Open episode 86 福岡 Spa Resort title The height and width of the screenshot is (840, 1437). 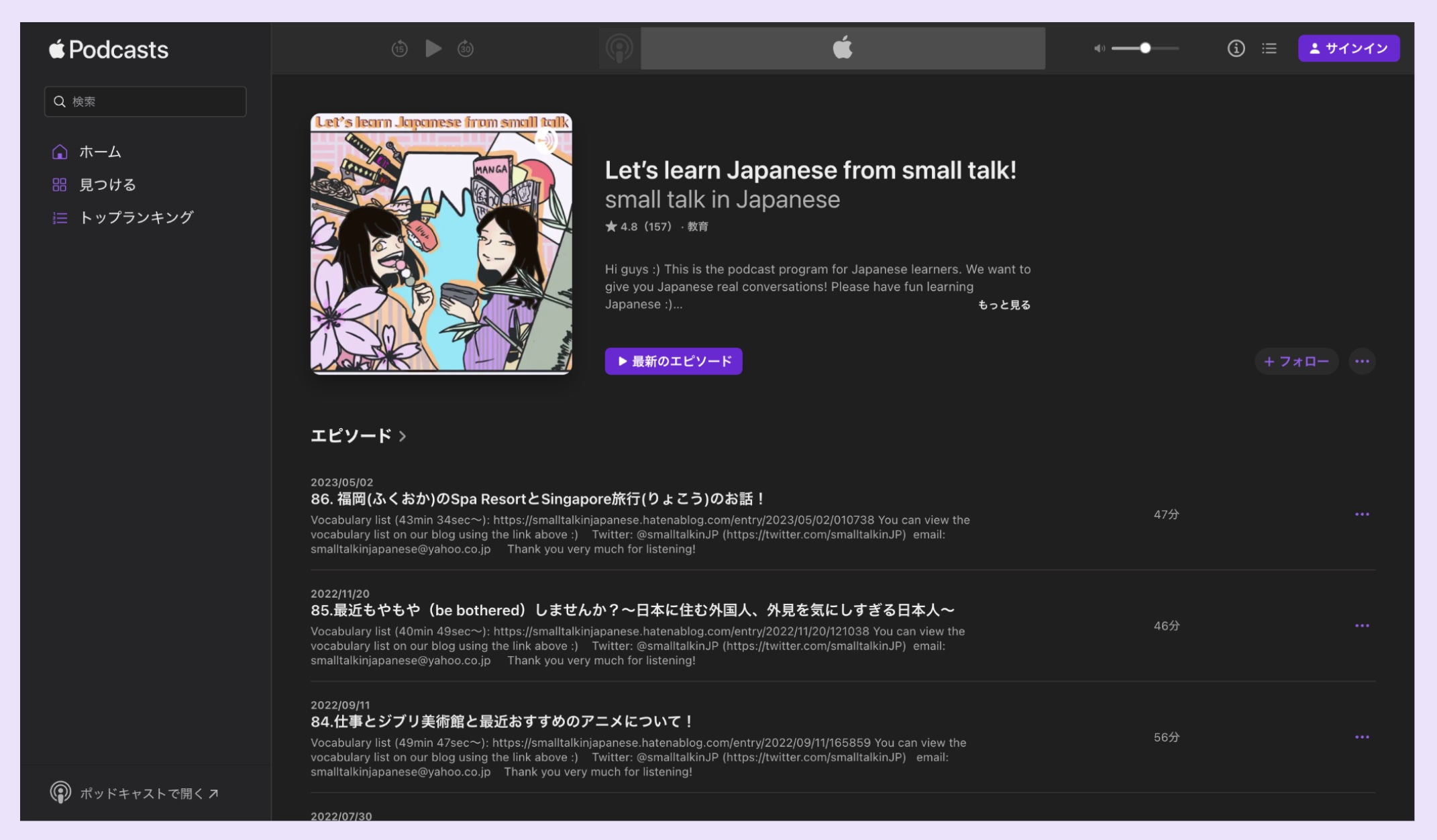[x=538, y=499]
